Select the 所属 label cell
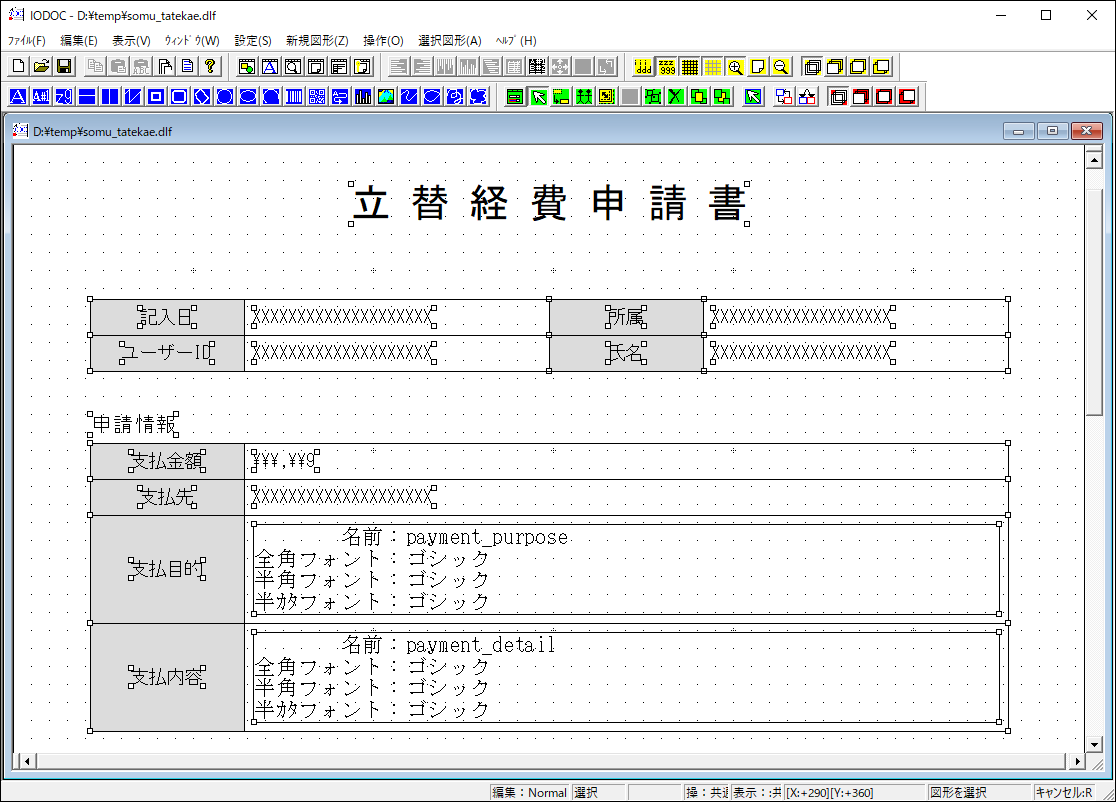1116x802 pixels. [626, 317]
